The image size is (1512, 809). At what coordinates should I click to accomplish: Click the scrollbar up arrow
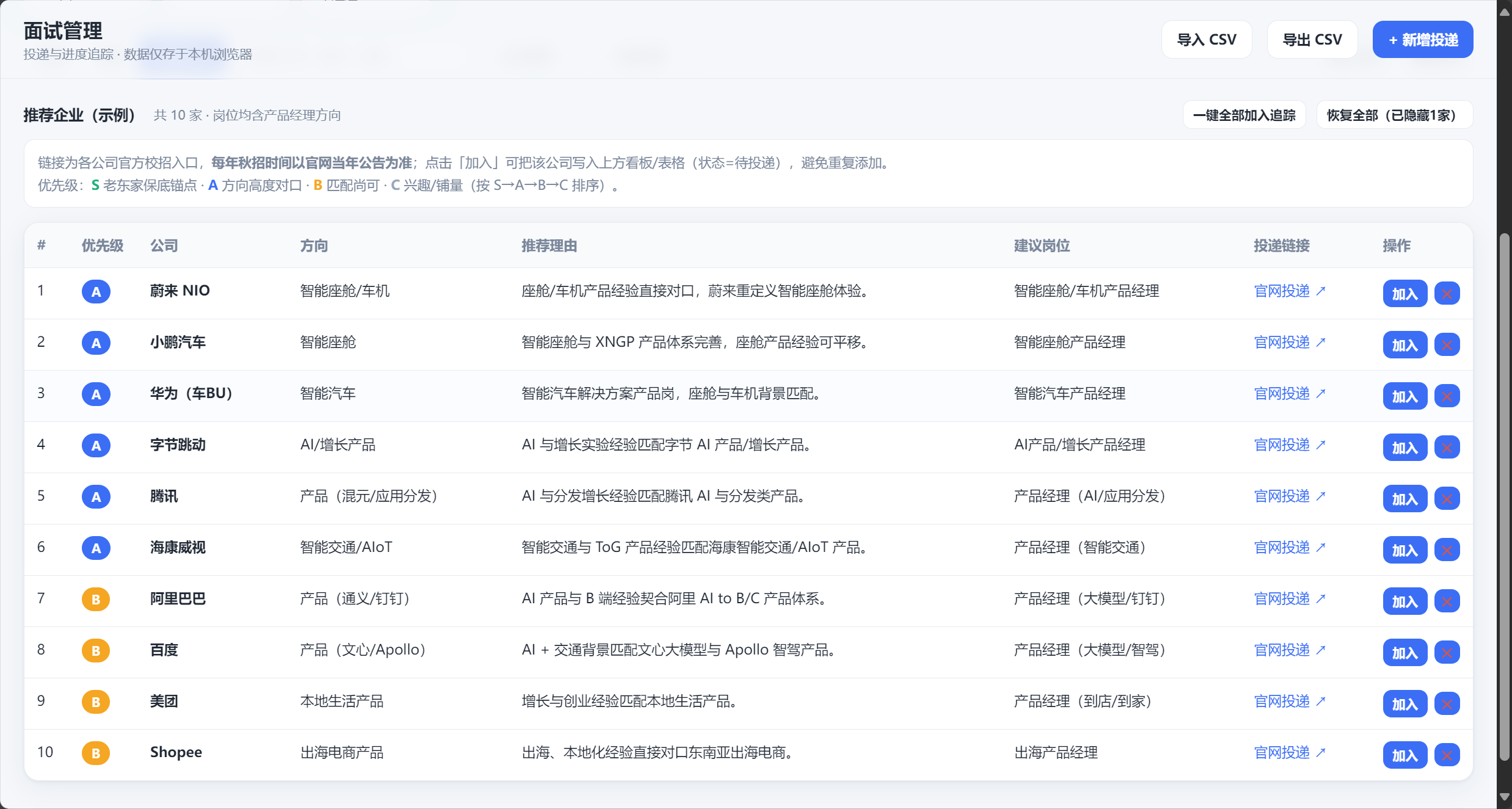coord(1505,11)
